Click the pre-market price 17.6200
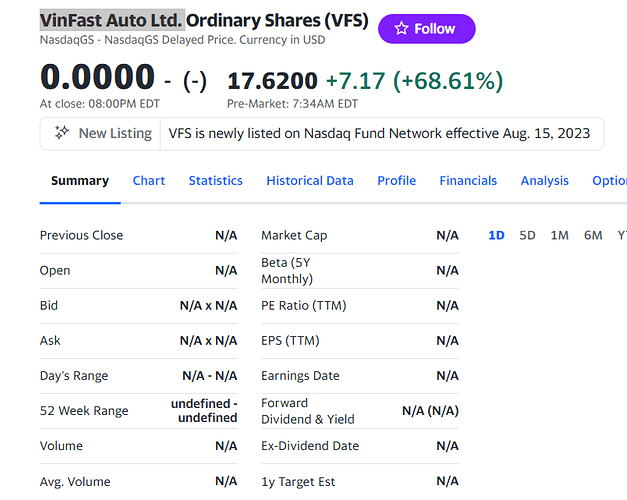 272,80
